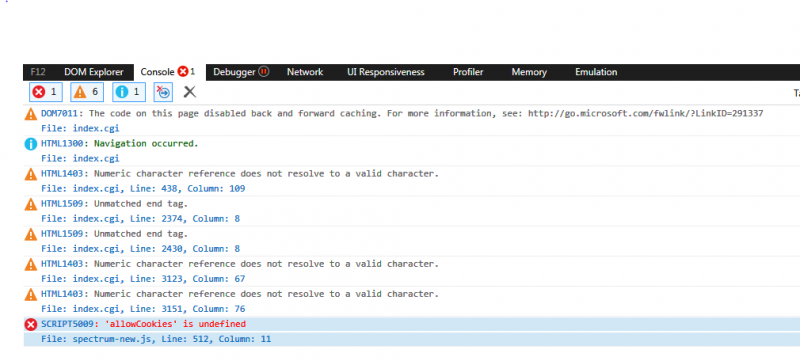The image size is (800, 361).
Task: Select 'Unmatched end tag.' for Line 2430
Action: coord(141,234)
